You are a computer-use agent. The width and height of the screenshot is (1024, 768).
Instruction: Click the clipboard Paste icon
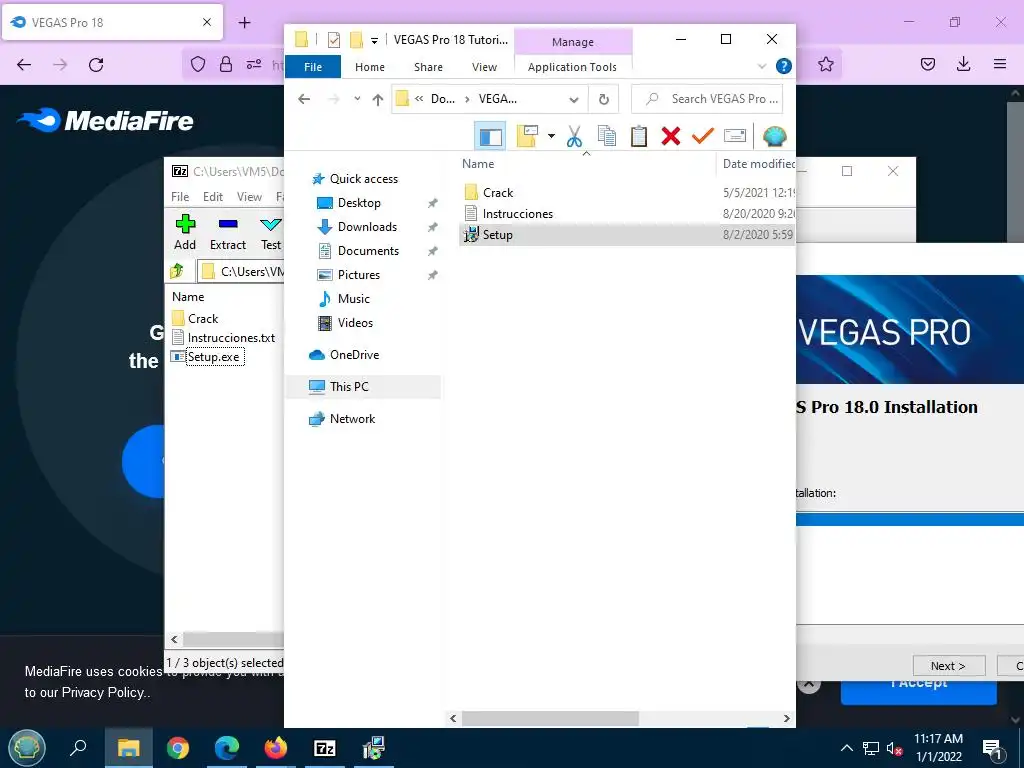tap(639, 136)
